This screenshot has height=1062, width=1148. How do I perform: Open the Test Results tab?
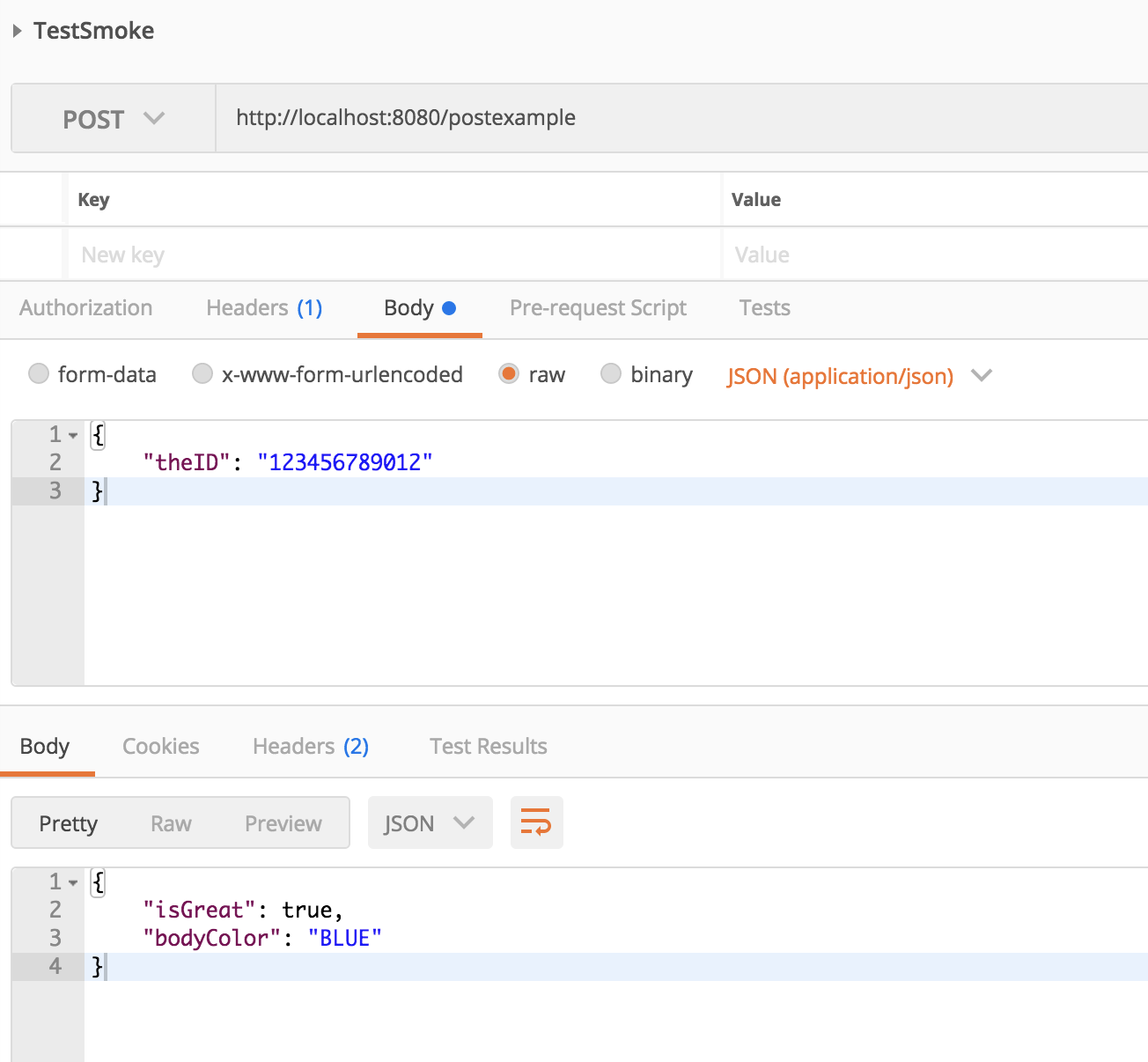pyautogui.click(x=489, y=747)
